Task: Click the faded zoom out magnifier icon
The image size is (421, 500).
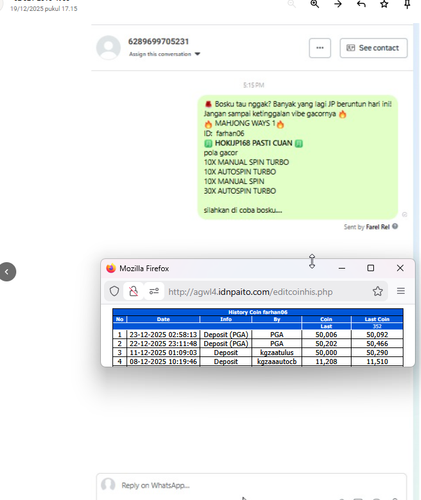Action: pyautogui.click(x=292, y=4)
